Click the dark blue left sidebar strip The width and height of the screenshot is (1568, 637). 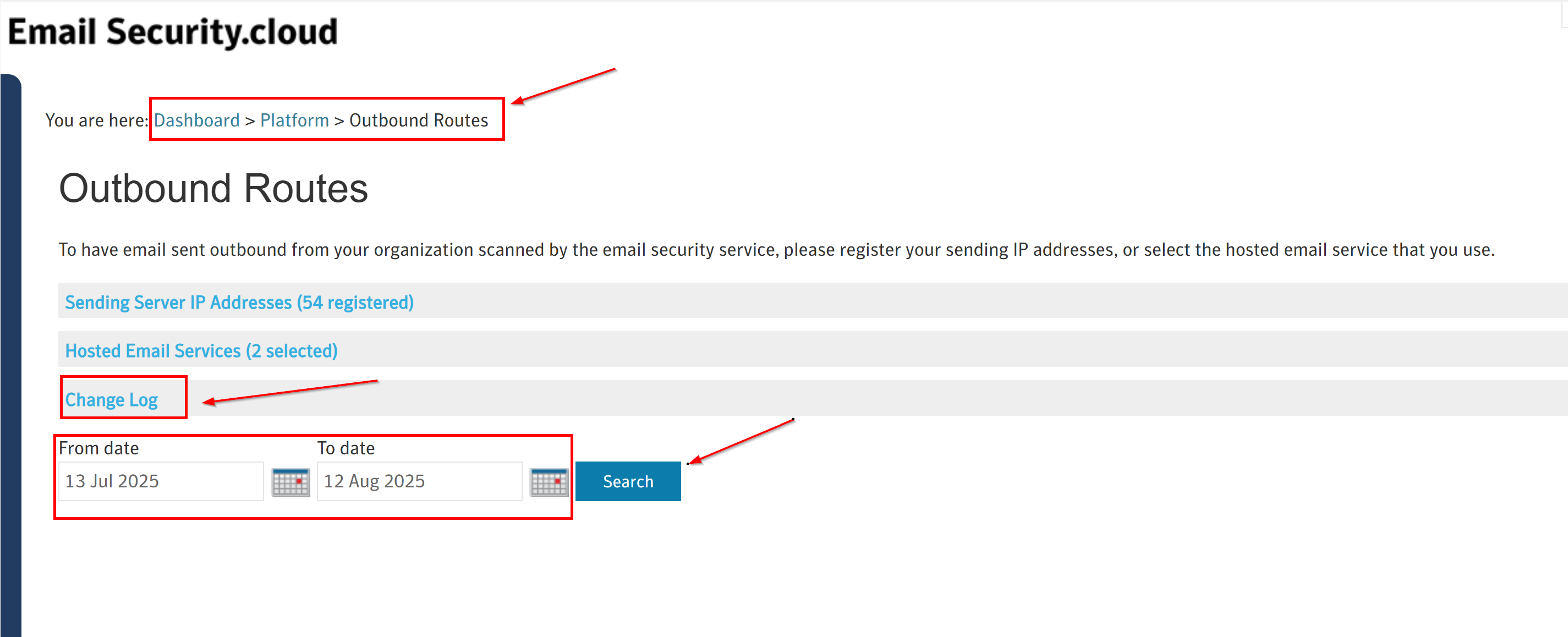coord(11,353)
